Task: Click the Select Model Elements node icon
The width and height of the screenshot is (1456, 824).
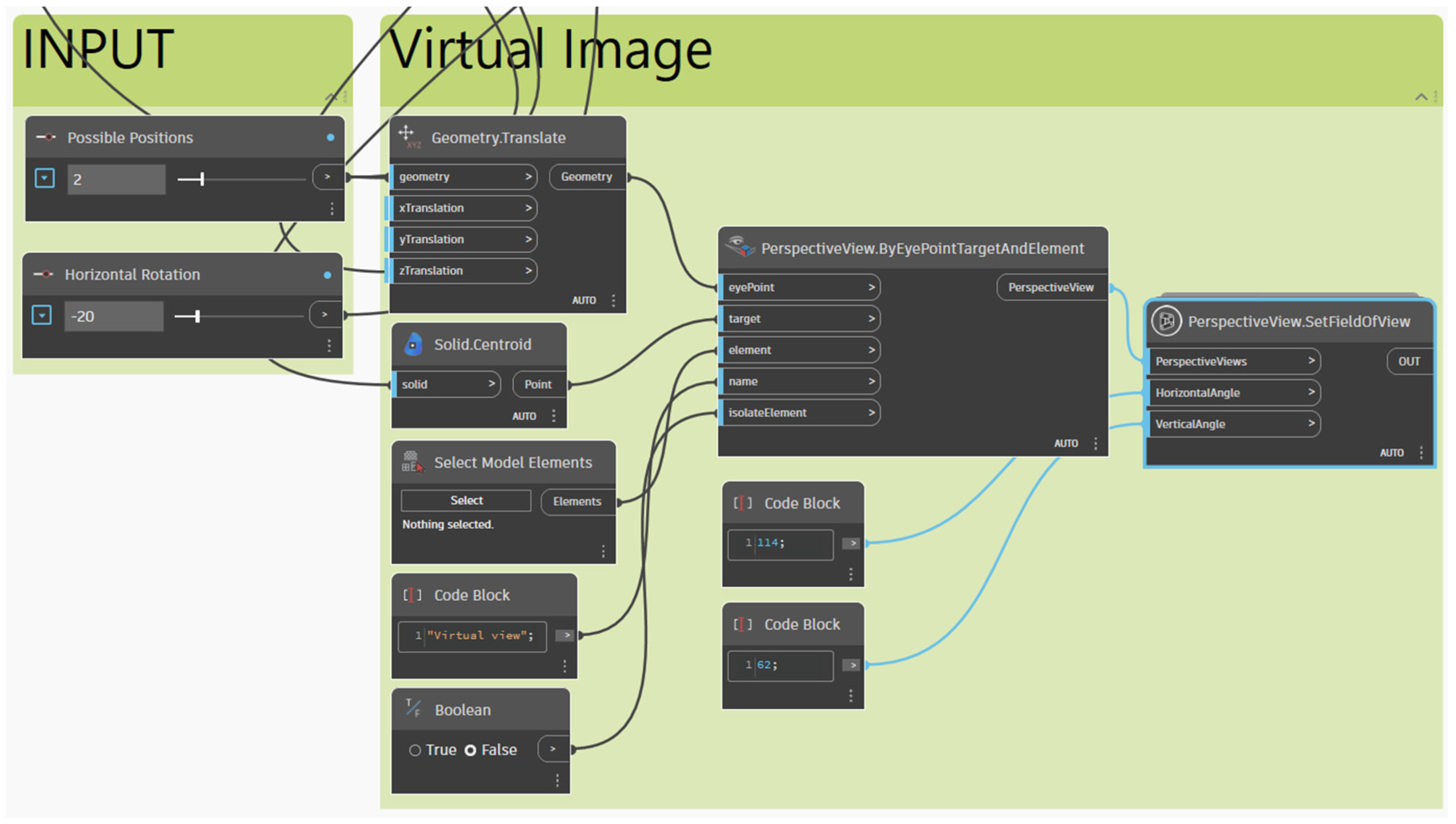Action: [x=412, y=462]
